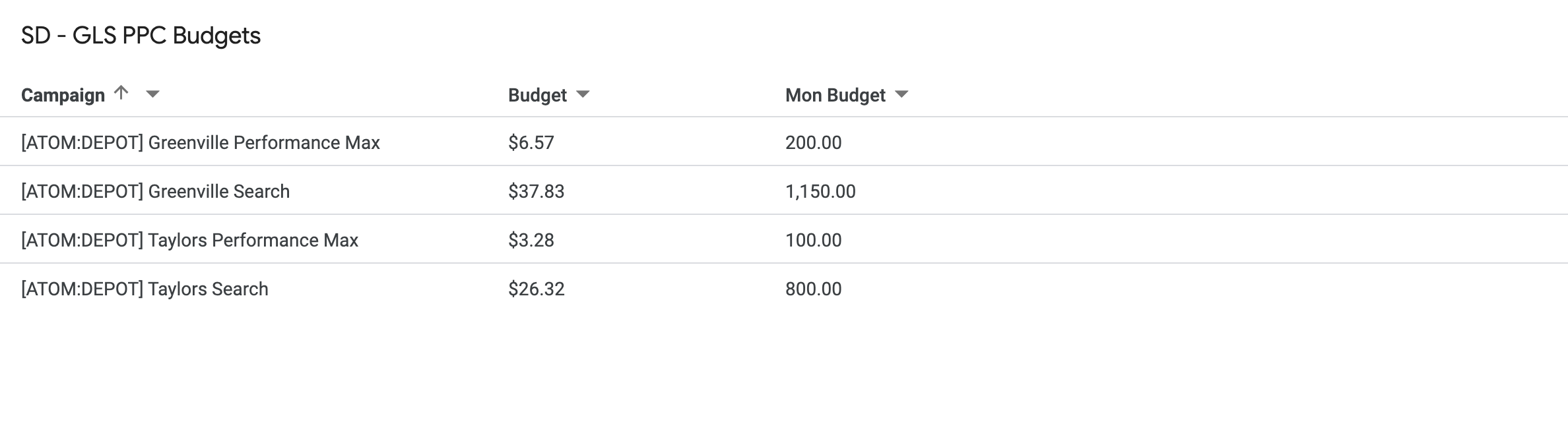Click the 200.00 Mon Budget value
The width and height of the screenshot is (1568, 443).
click(812, 142)
